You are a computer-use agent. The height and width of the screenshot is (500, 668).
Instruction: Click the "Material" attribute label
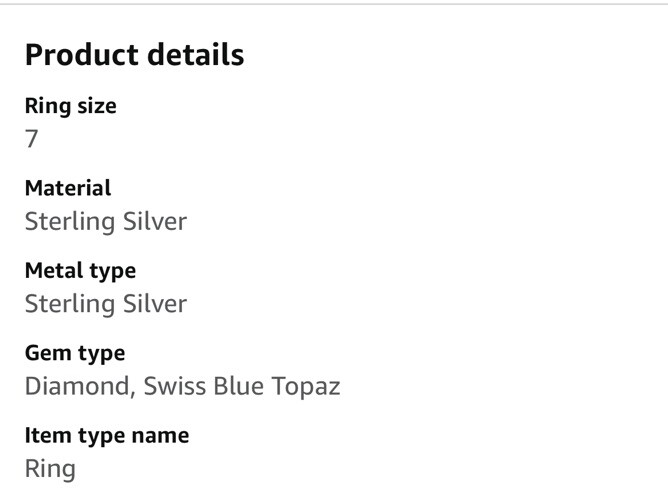(68, 188)
